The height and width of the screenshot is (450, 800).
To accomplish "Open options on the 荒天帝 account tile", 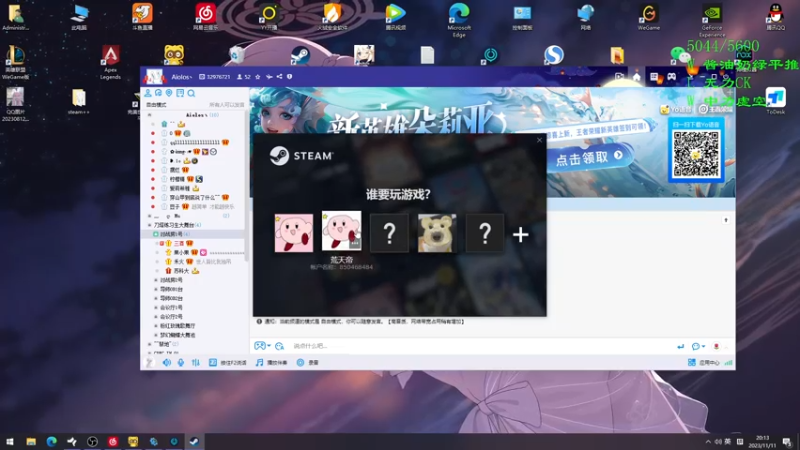I will click(x=355, y=244).
